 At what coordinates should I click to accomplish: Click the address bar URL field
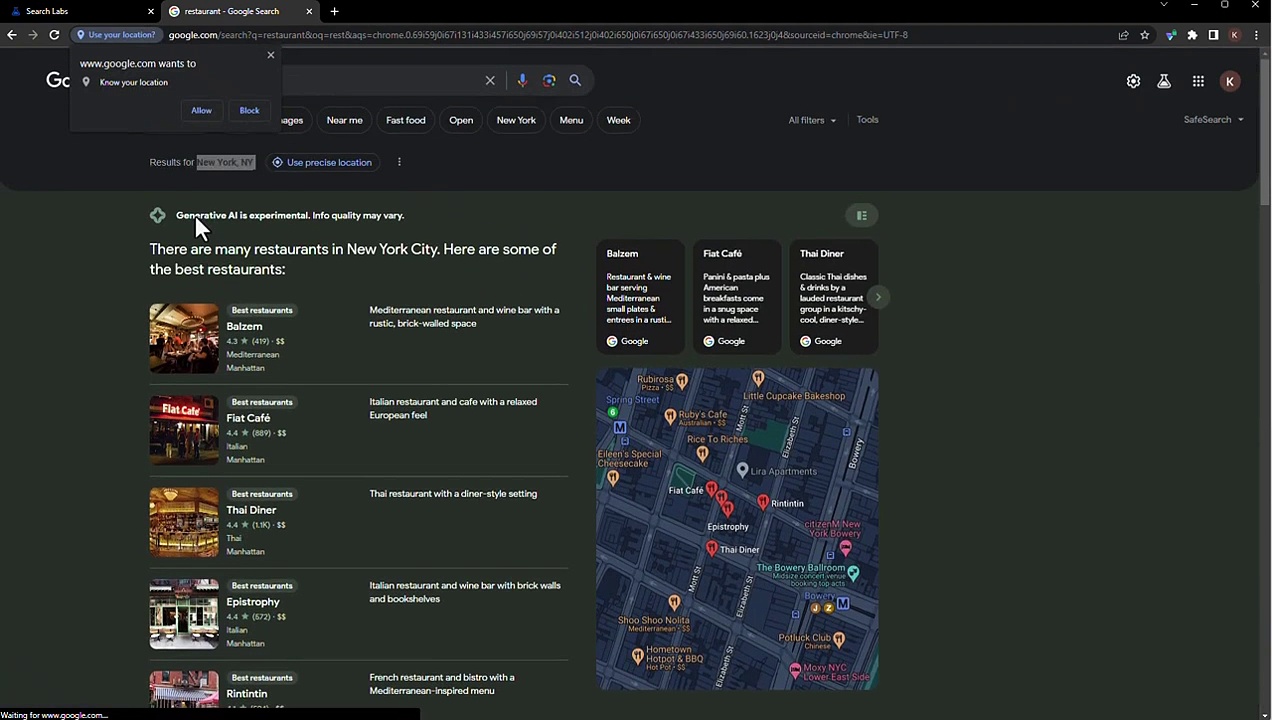tap(640, 35)
